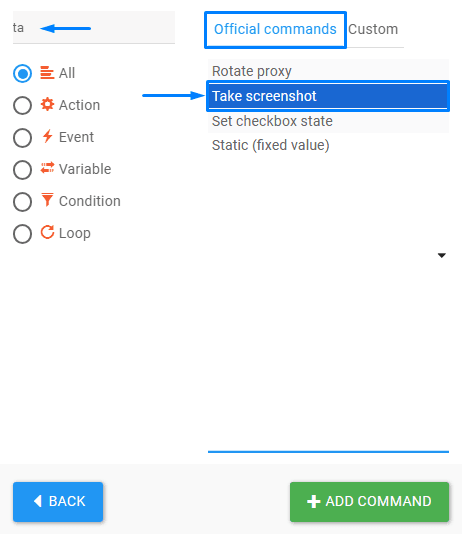This screenshot has height=534, width=462.
Task: Switch to the Official commands tab
Action: pos(275,29)
